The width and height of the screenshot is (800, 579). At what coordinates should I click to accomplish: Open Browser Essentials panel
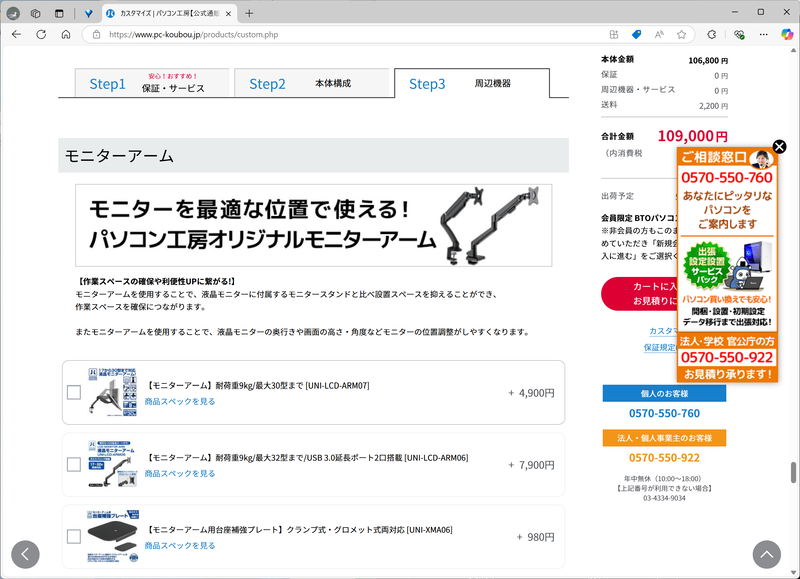point(739,33)
